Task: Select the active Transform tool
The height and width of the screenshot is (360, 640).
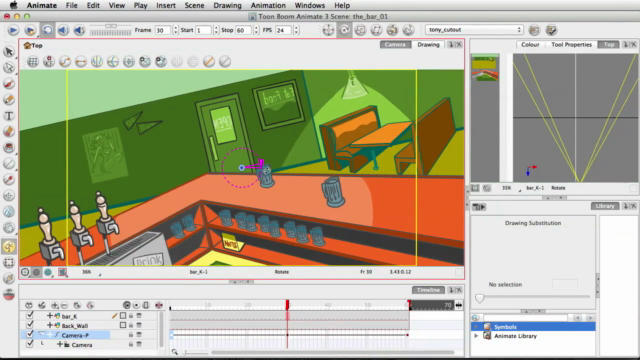Action: pos(9,247)
